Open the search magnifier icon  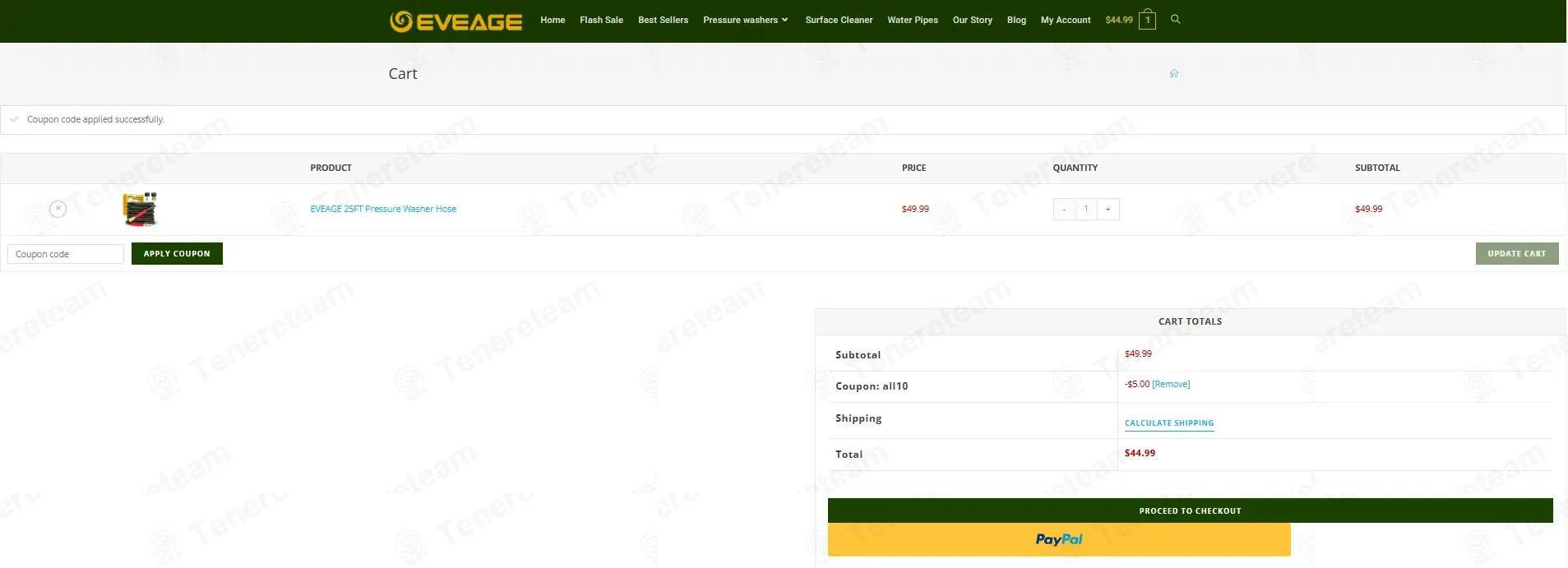pos(1175,19)
